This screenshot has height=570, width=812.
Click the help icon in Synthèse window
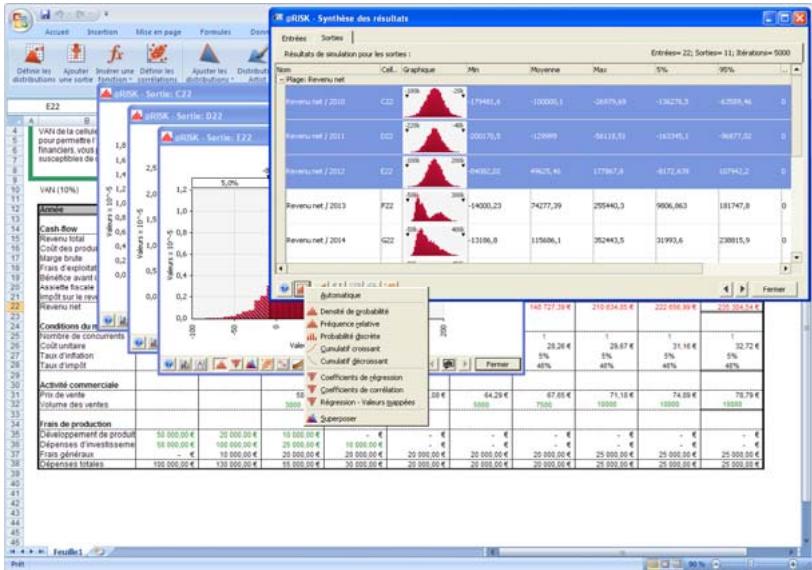pyautogui.click(x=286, y=288)
